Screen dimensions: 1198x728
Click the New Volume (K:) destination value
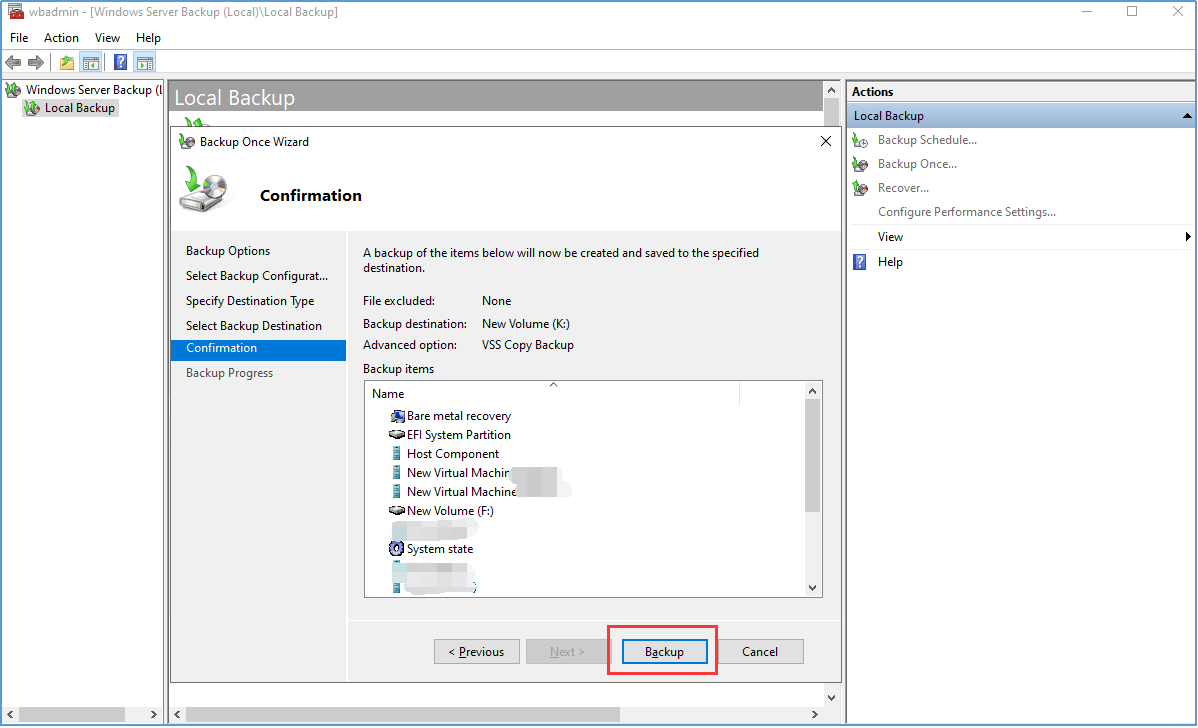point(526,324)
